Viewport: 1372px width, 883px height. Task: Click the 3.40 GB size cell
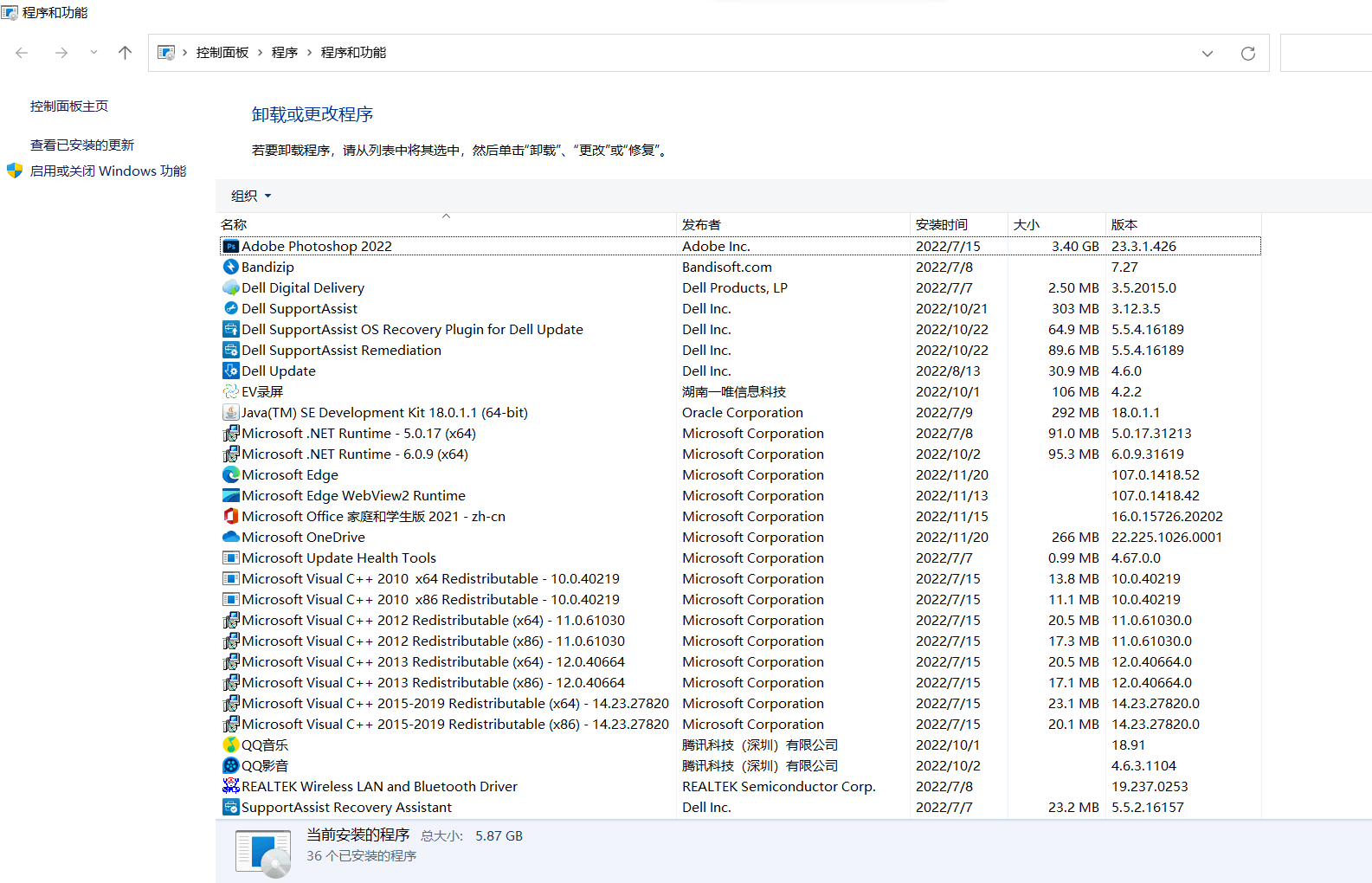coord(1075,247)
